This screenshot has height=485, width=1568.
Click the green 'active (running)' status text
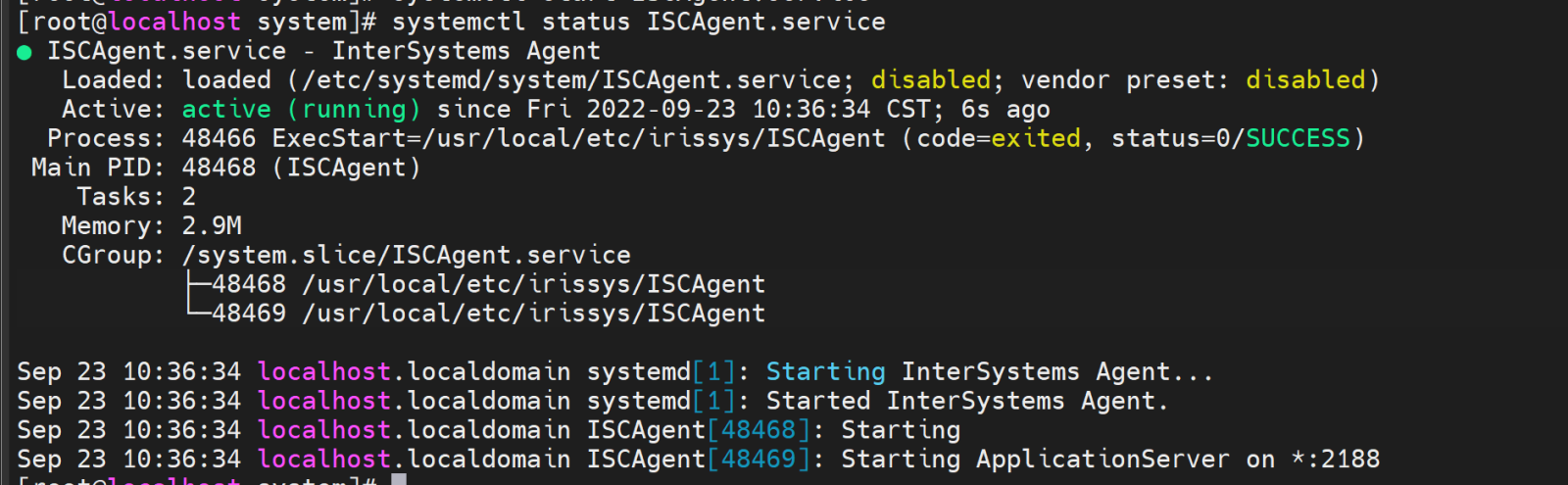click(x=301, y=109)
